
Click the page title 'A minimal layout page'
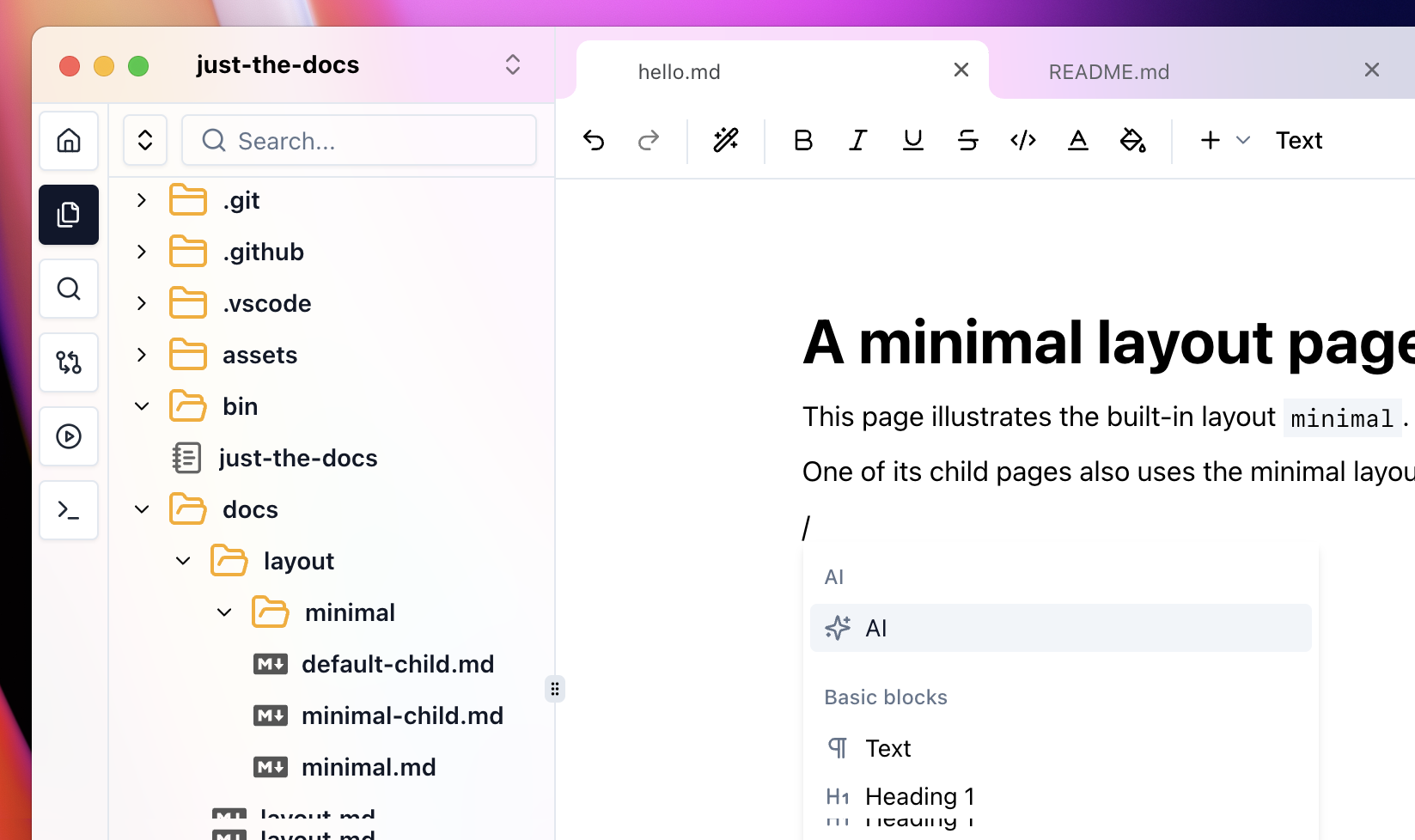[x=1108, y=343]
